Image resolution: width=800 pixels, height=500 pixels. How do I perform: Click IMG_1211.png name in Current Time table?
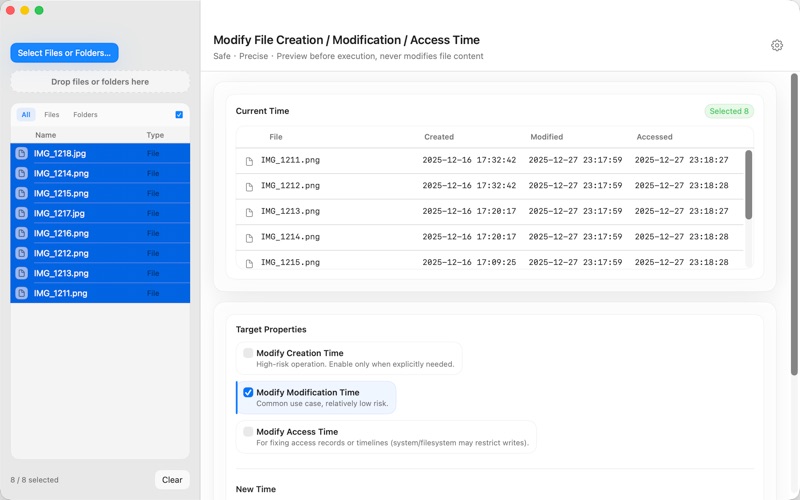(x=290, y=160)
